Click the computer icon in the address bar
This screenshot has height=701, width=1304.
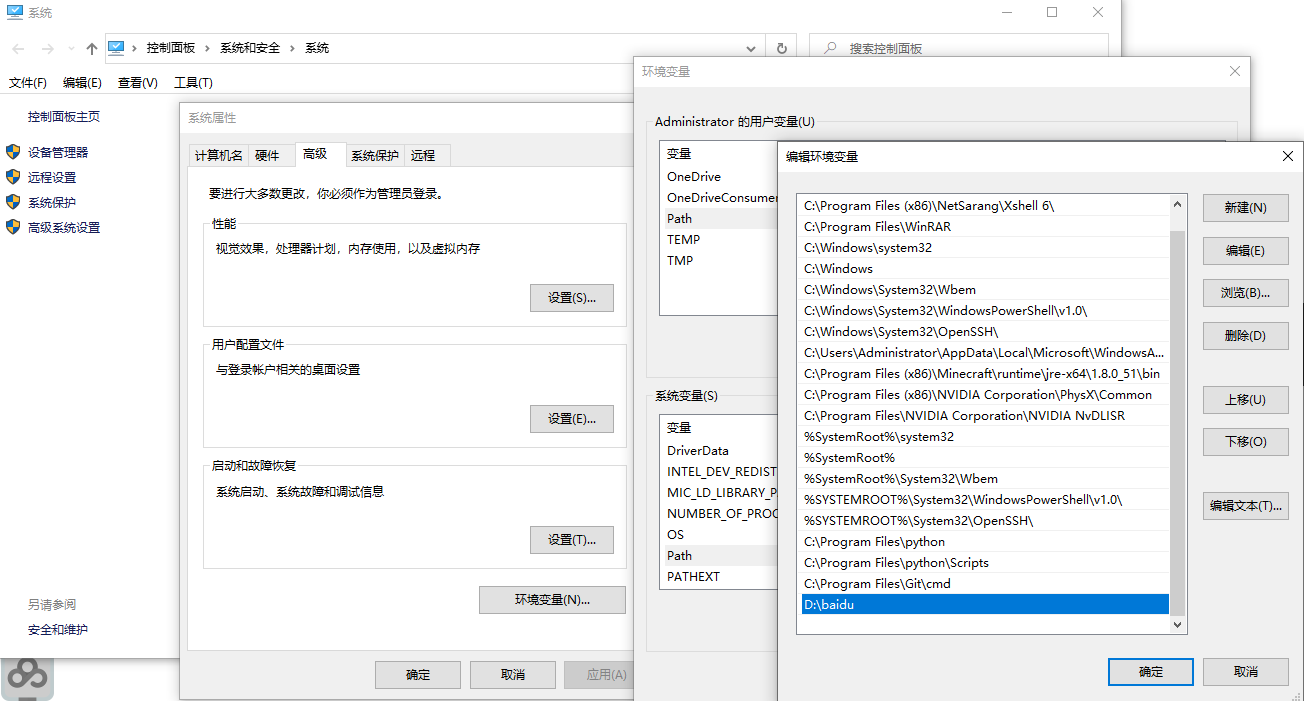116,48
